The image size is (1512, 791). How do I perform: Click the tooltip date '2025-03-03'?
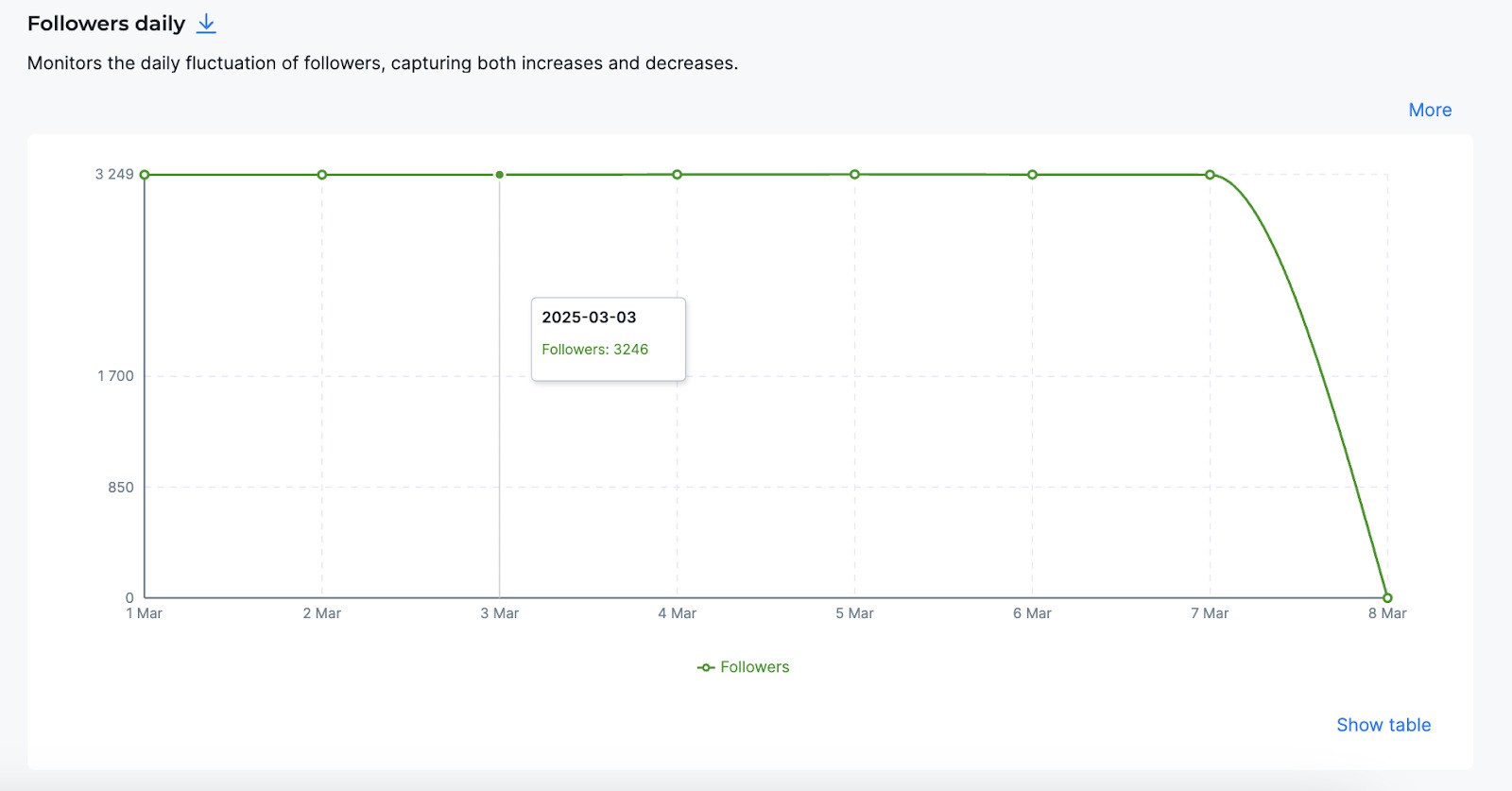pos(589,318)
